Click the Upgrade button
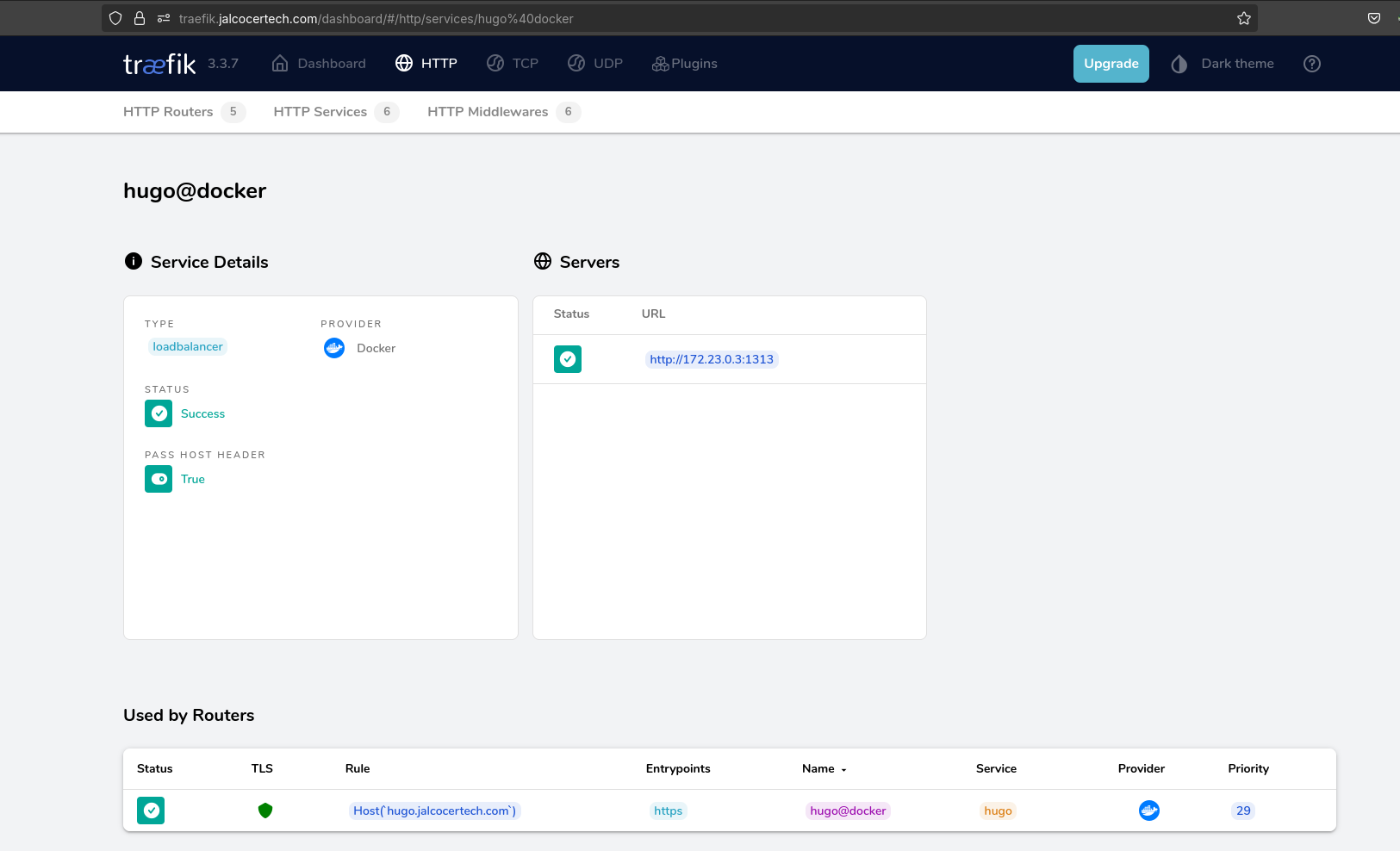 click(1111, 64)
